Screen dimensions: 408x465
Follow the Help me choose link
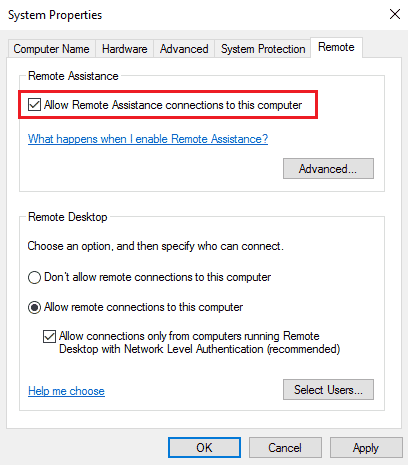point(66,391)
